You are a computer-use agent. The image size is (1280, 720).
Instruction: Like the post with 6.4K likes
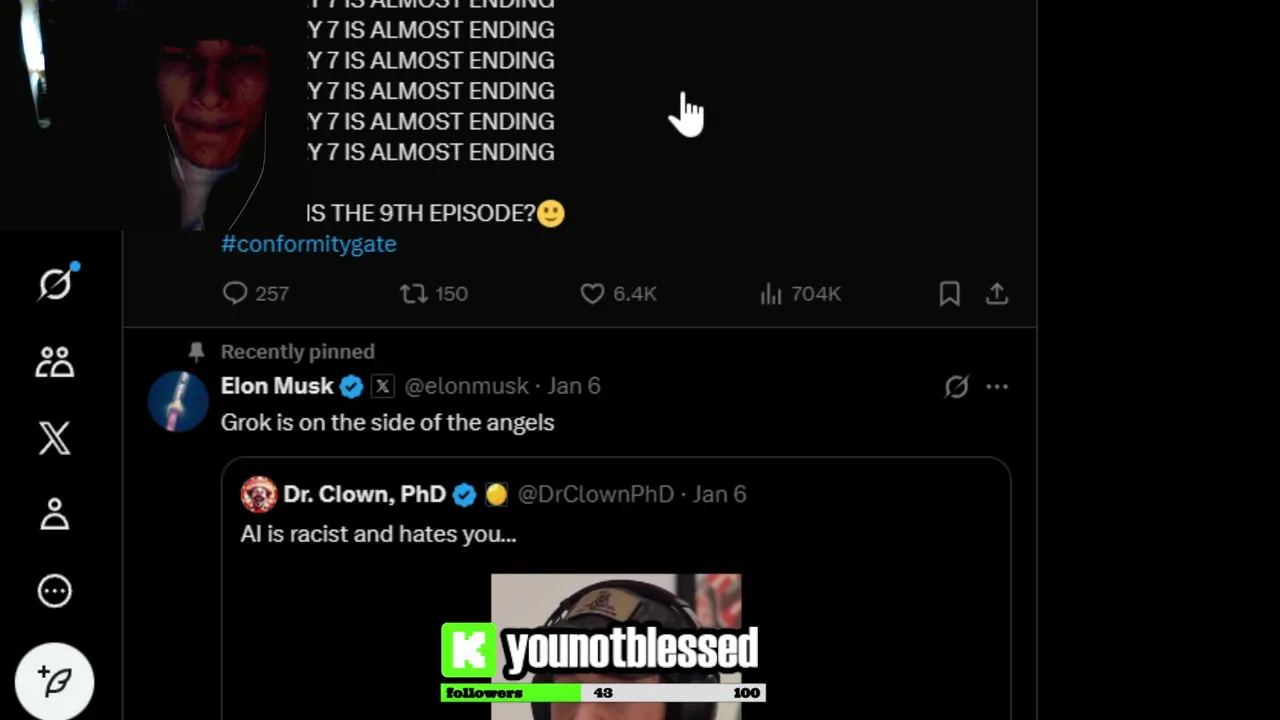(618, 293)
